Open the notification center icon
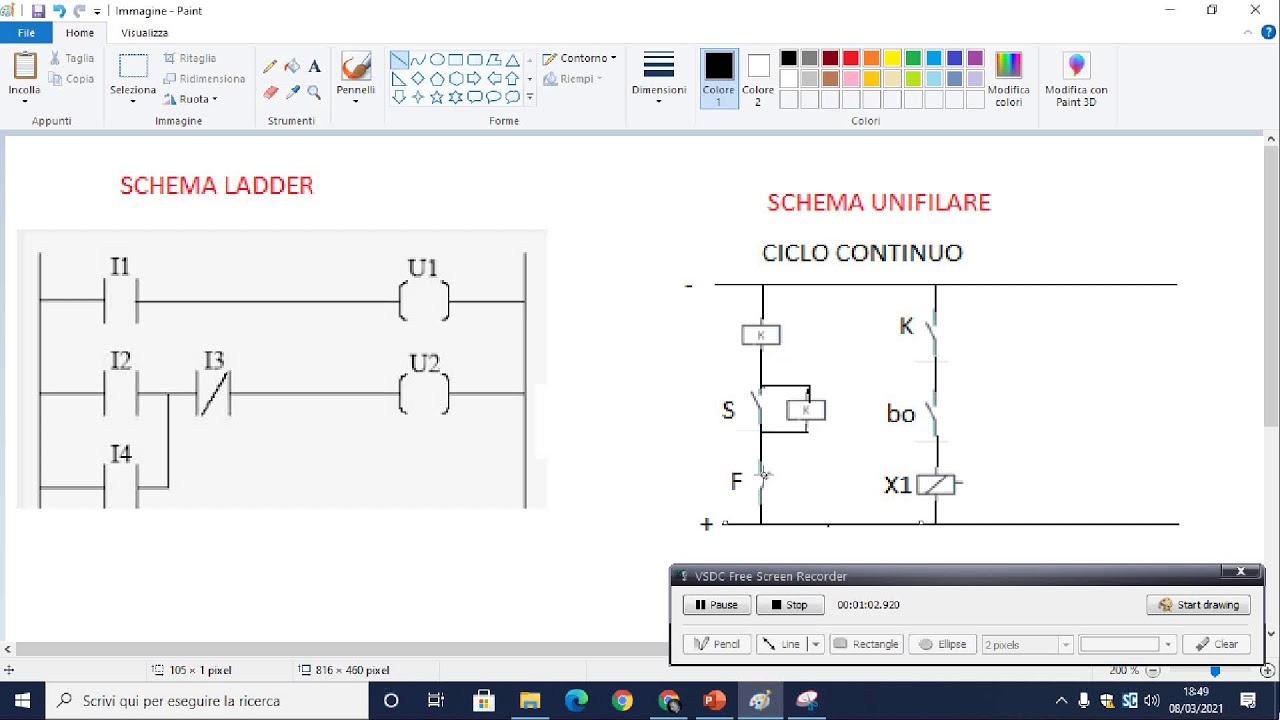Viewport: 1280px width, 720px height. [1248, 700]
